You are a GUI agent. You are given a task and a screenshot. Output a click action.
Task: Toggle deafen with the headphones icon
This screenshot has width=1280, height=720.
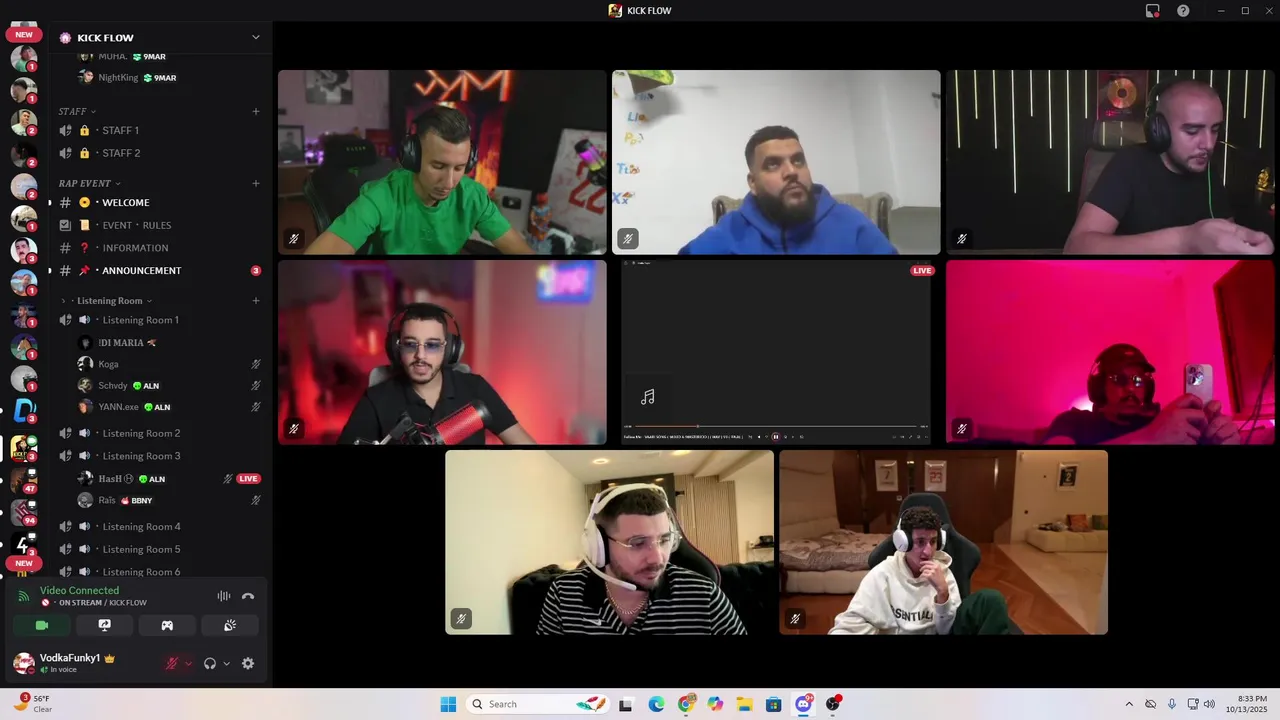[210, 663]
